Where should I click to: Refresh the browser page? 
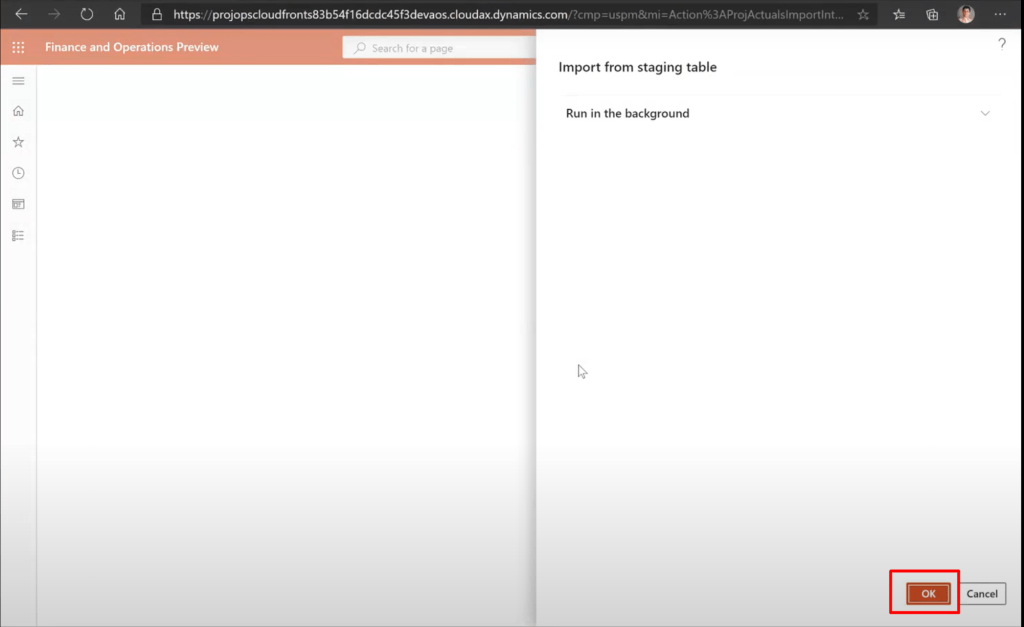(x=87, y=15)
